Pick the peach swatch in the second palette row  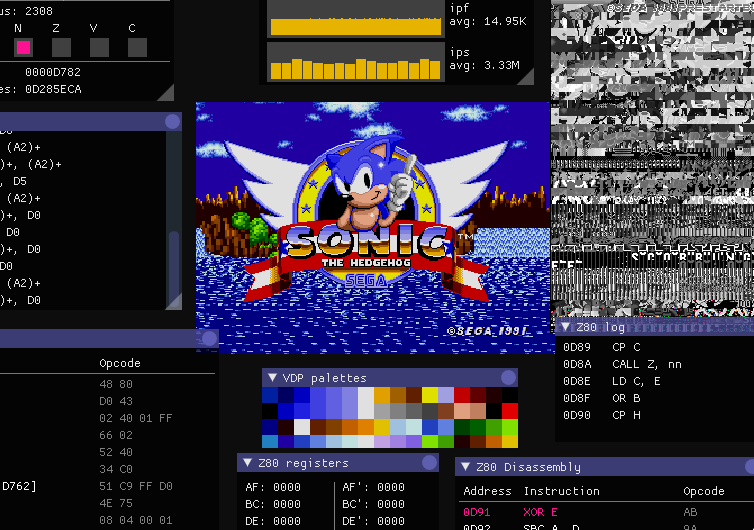pyautogui.click(x=462, y=411)
